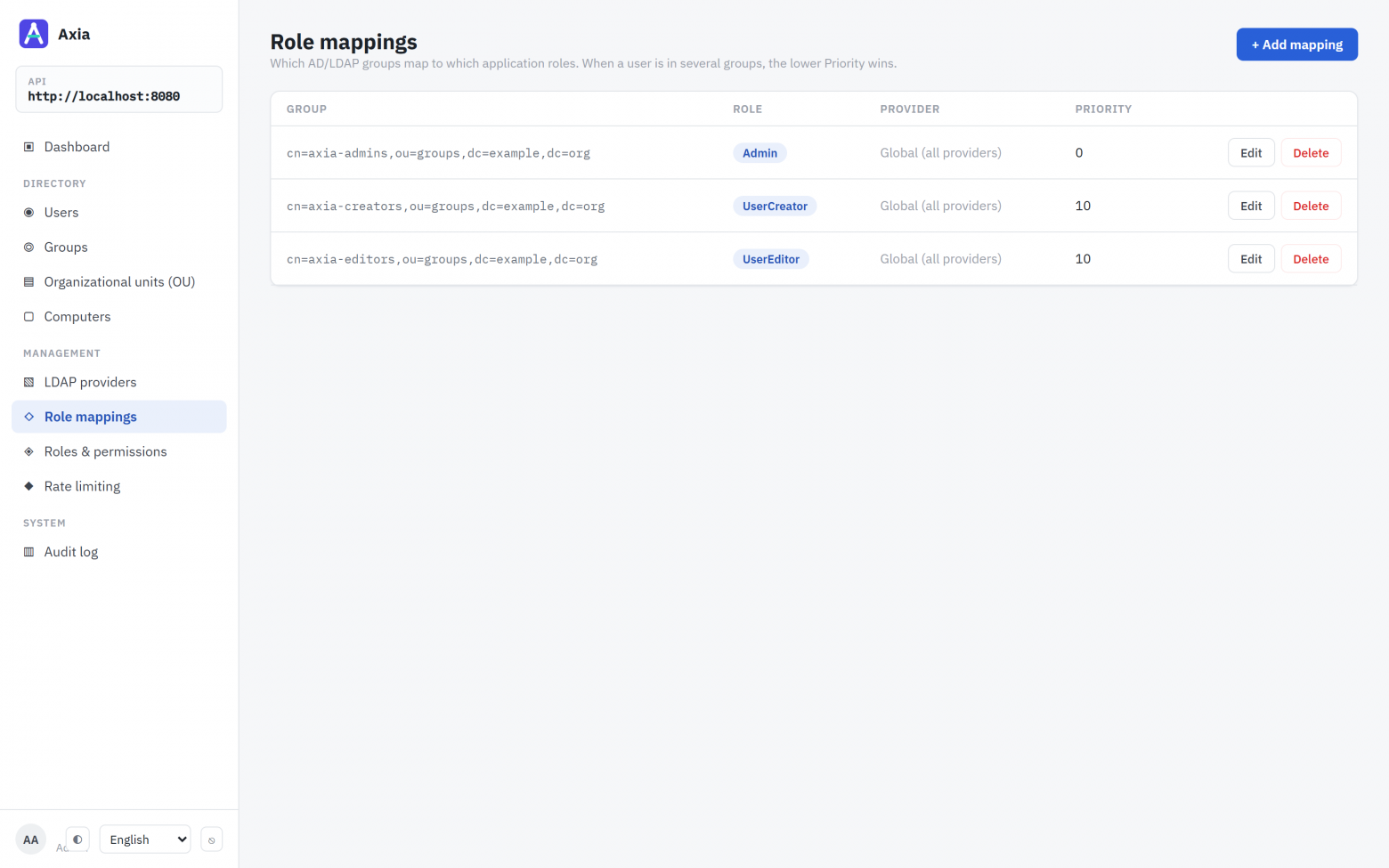
Task: Click the Role mappings diamond icon
Action: 28,417
